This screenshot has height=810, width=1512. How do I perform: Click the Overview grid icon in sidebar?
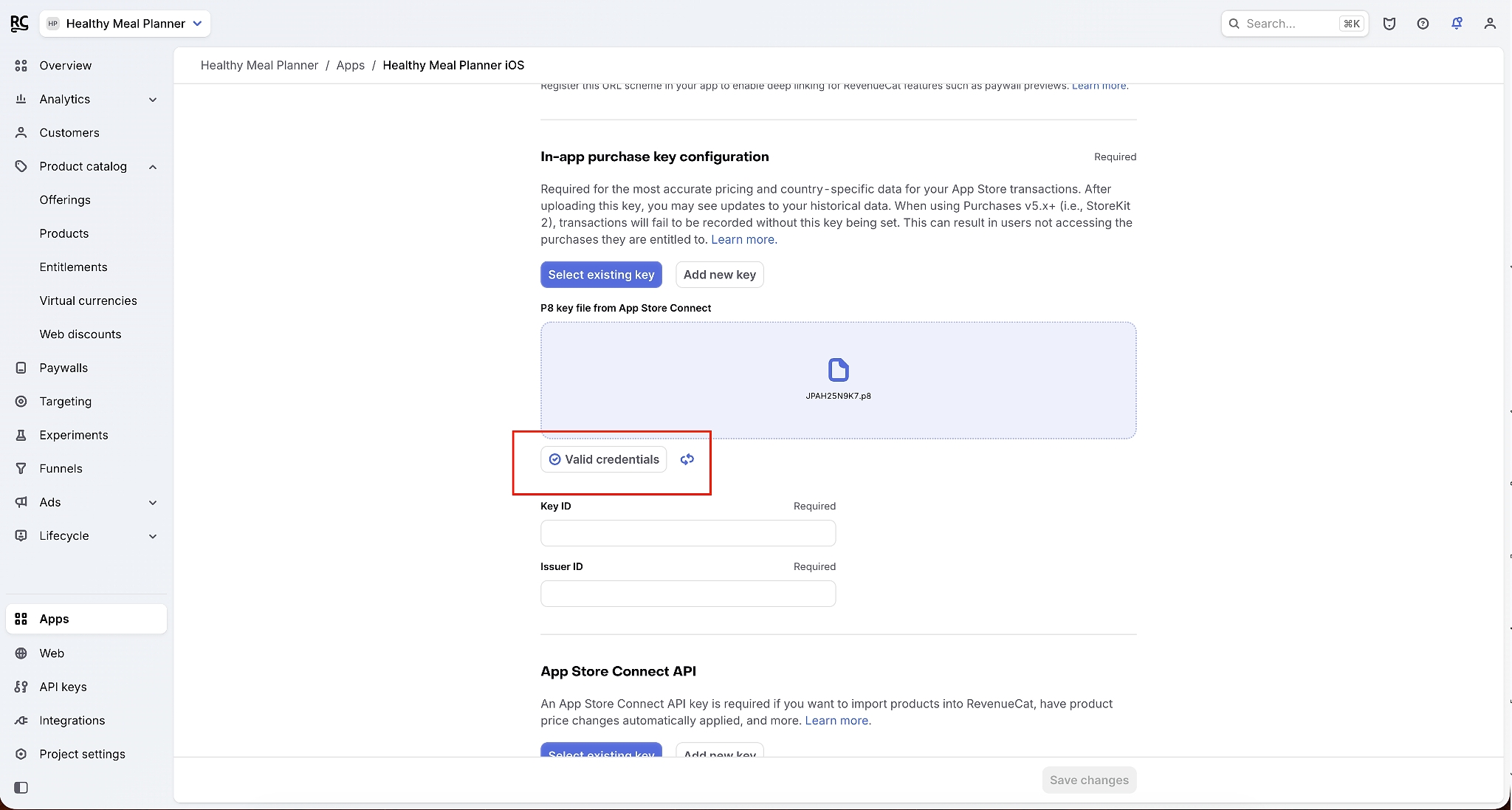[x=21, y=66]
